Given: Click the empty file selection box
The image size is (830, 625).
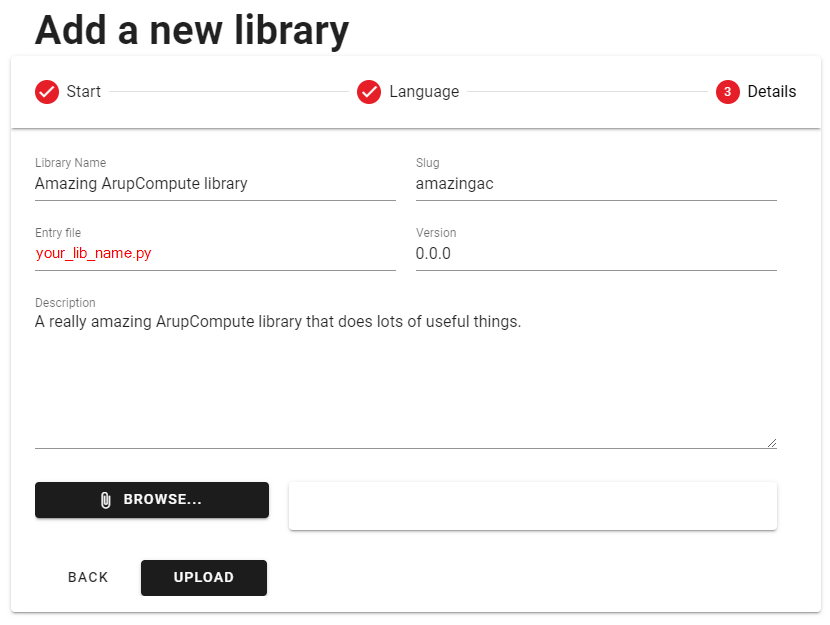Looking at the screenshot, I should click(533, 506).
